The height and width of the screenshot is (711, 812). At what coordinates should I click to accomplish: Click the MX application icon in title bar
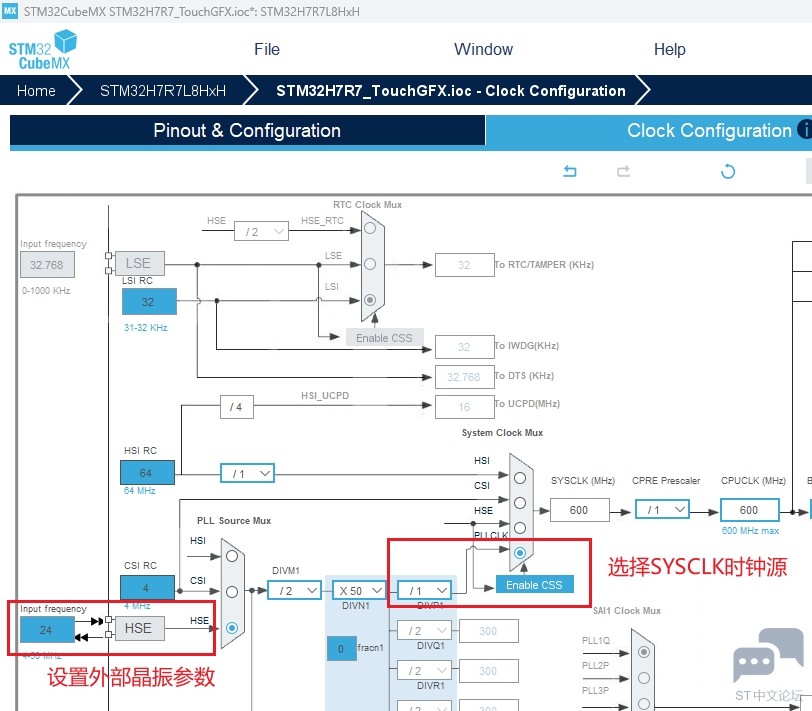[10, 11]
